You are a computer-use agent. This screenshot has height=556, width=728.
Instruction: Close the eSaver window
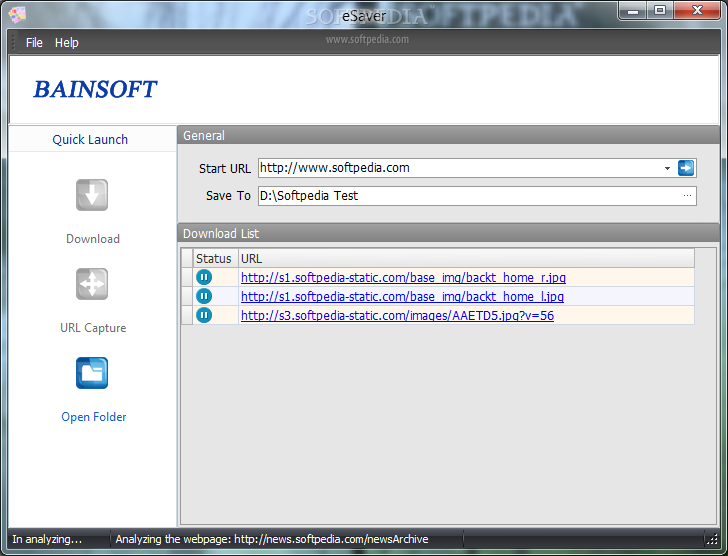697,11
